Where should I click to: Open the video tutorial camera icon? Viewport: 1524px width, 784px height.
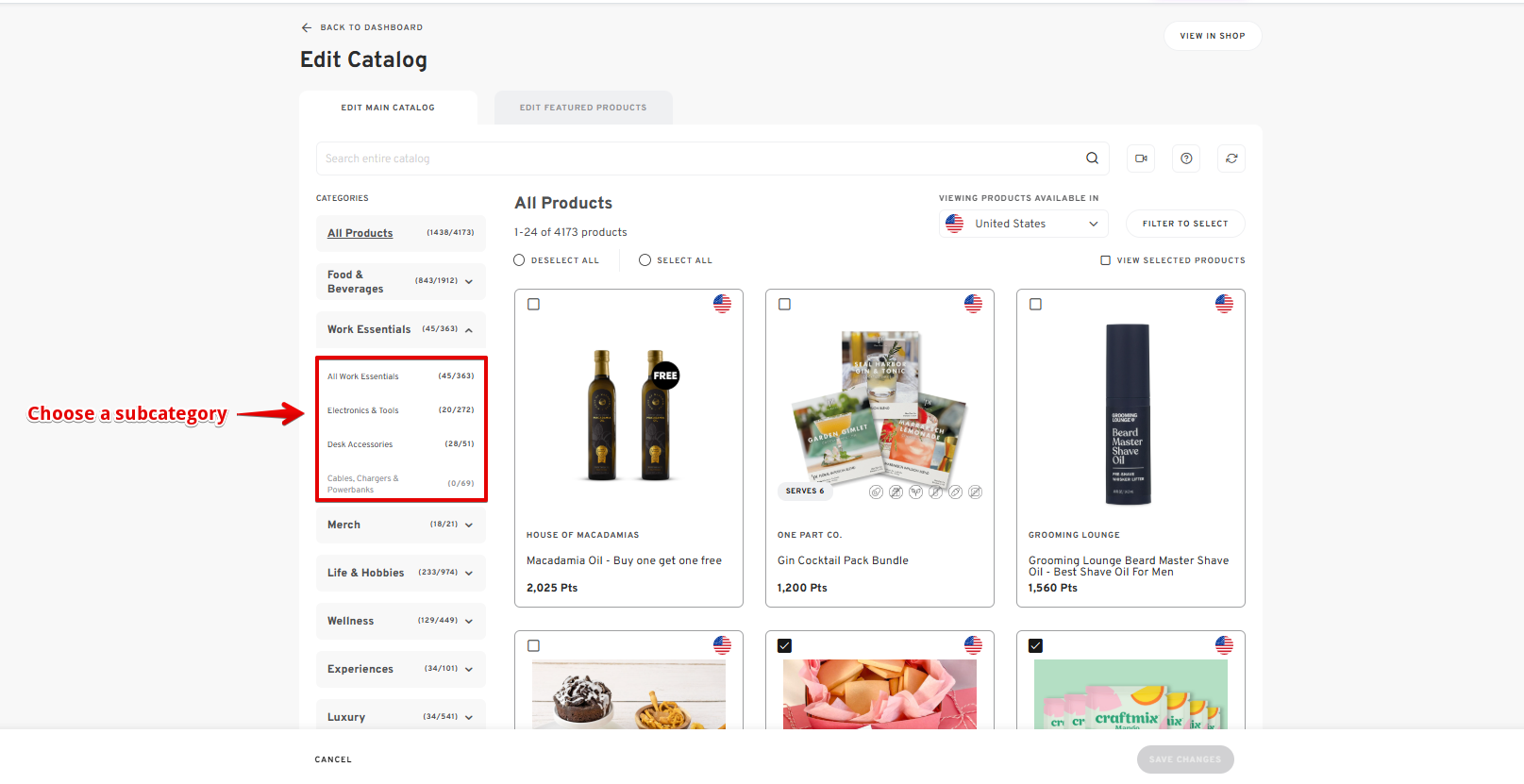click(x=1141, y=158)
